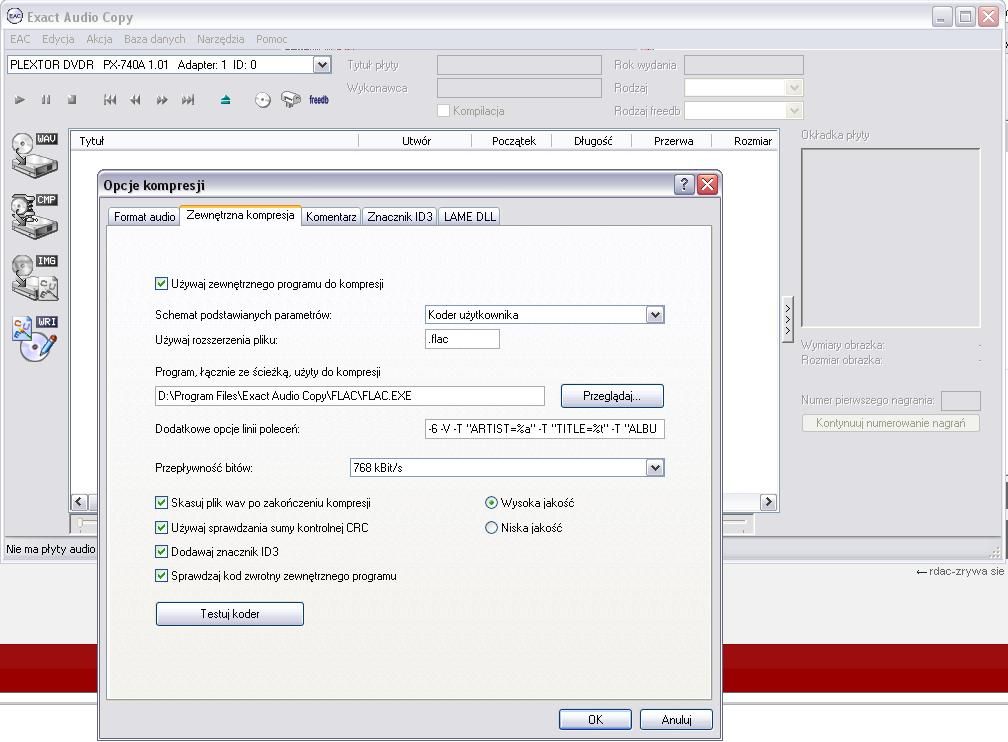Toggle 'Używaj sprawdzania sumy kontrolnej CRC'
This screenshot has width=1008, height=742.
[161, 528]
